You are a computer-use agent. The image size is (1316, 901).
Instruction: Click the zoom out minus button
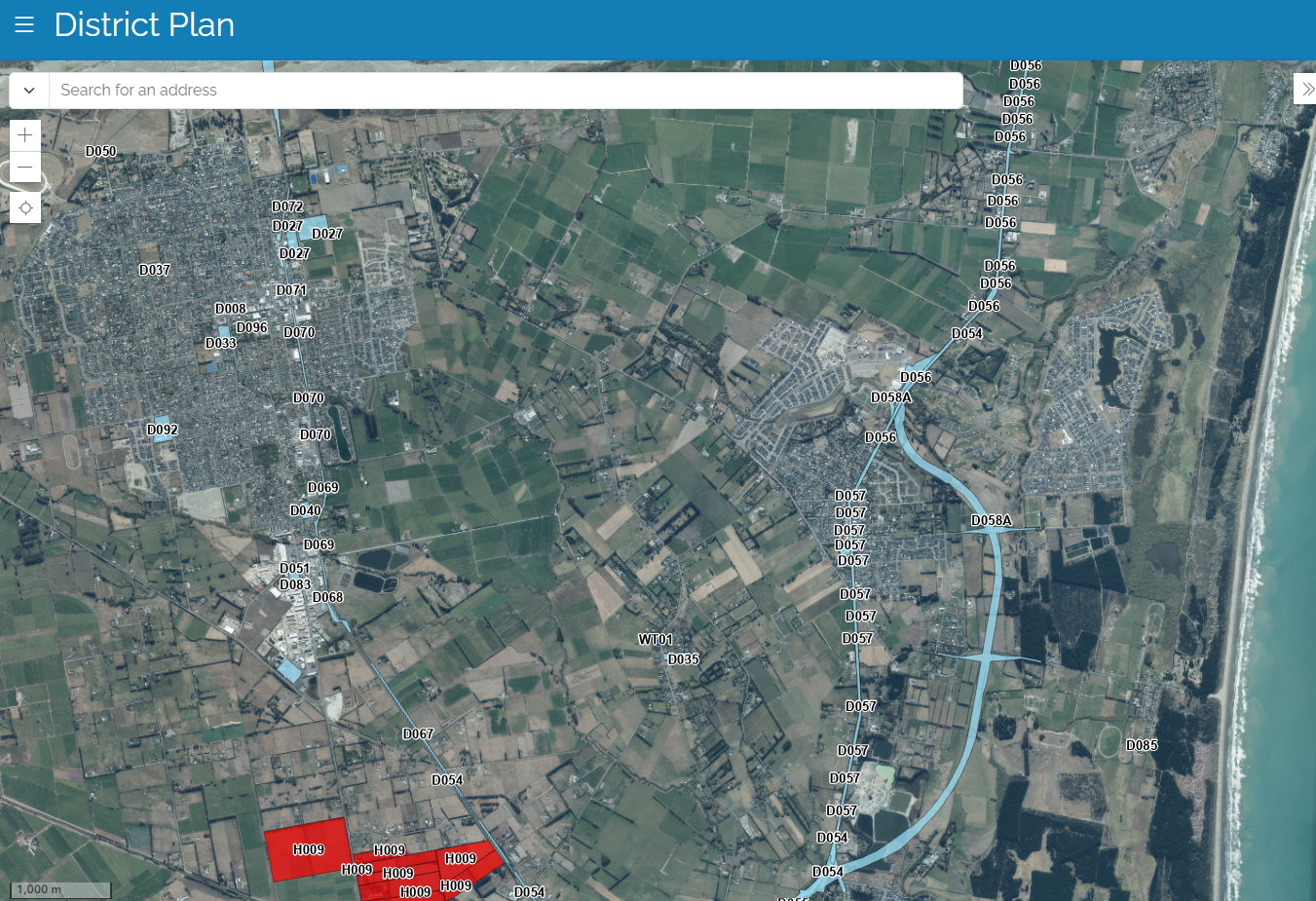tap(25, 168)
